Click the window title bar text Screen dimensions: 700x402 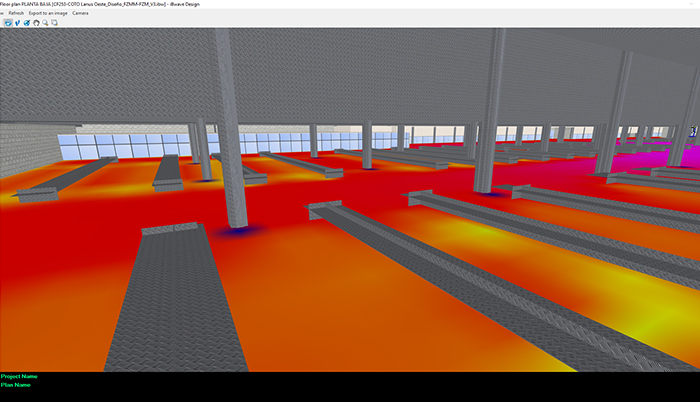click(120, 4)
